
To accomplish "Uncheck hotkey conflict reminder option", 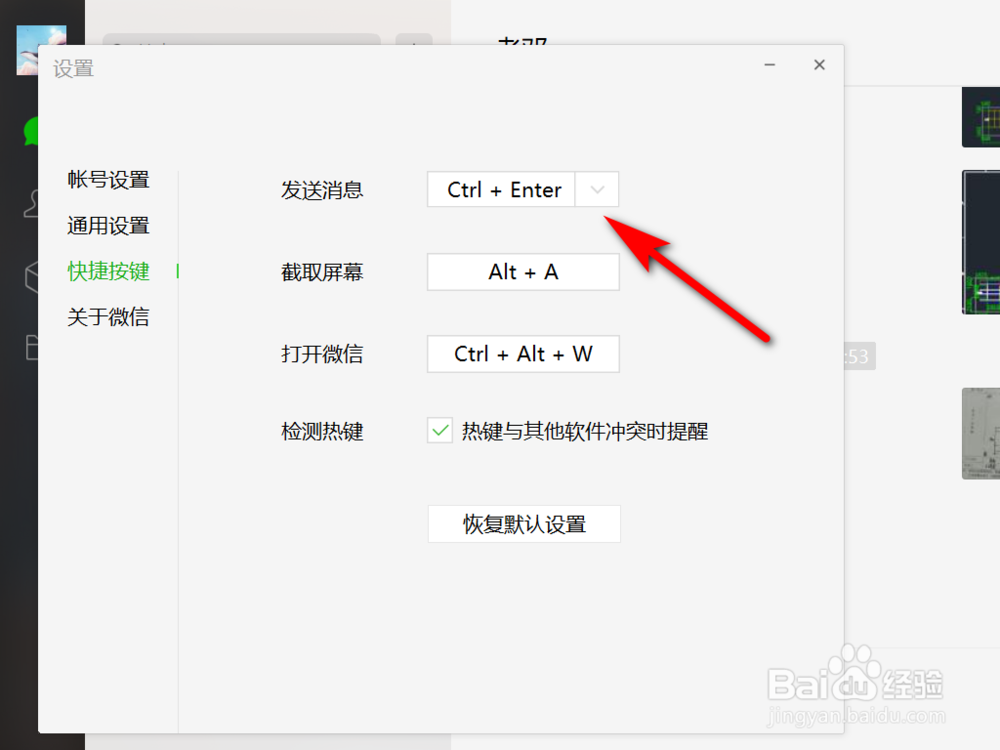I will pos(439,431).
